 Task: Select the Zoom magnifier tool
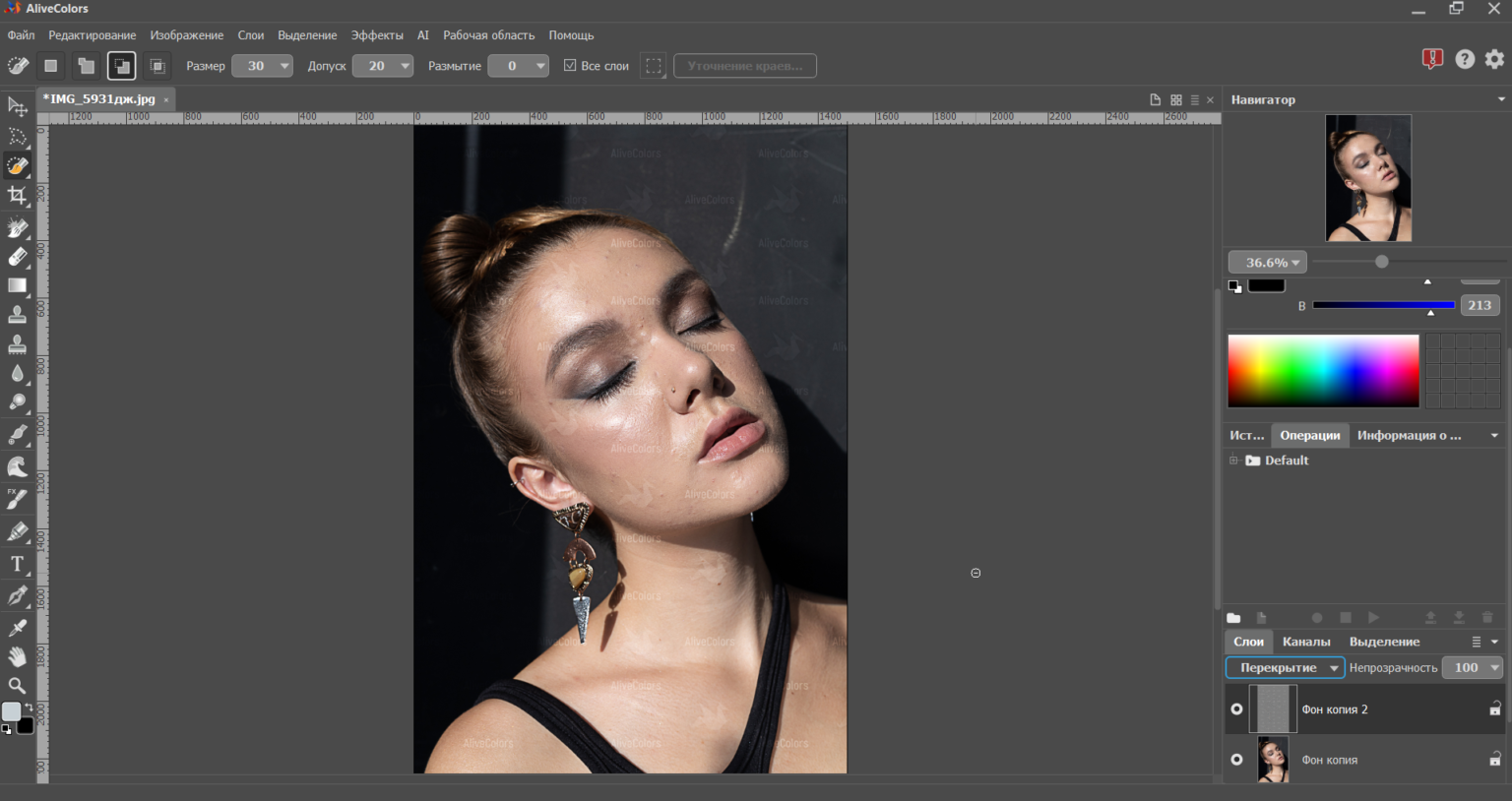pos(17,686)
